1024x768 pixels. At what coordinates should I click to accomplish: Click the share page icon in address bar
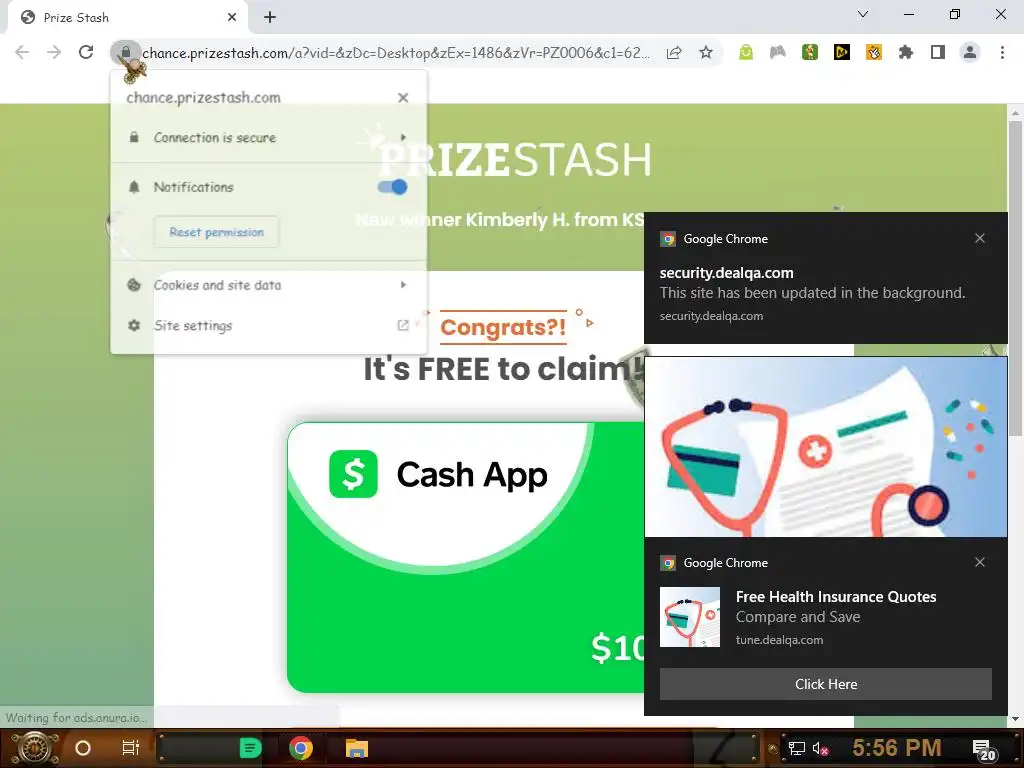pos(674,52)
